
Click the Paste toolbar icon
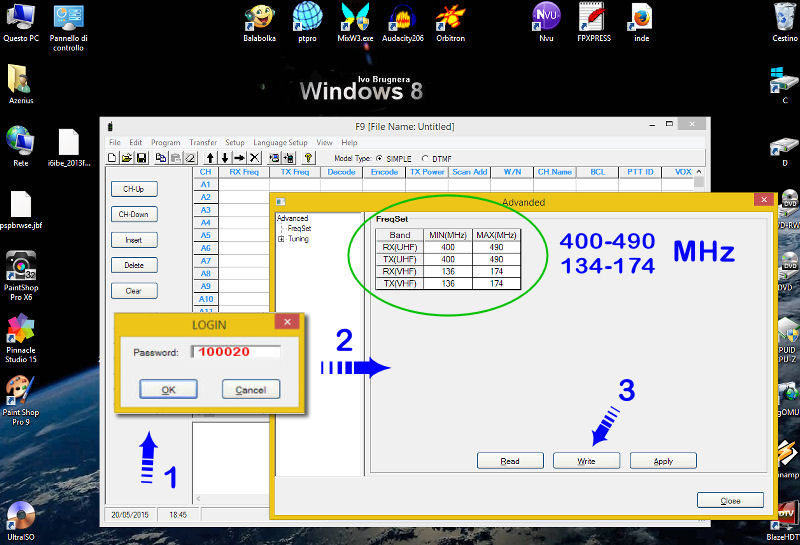[x=176, y=158]
